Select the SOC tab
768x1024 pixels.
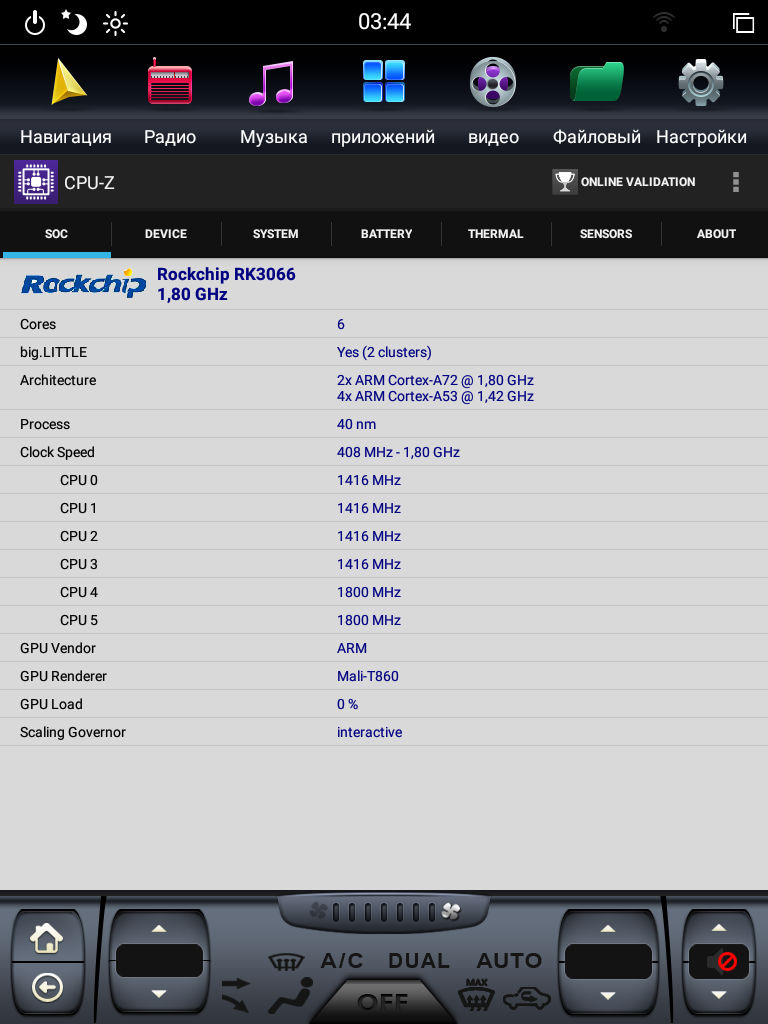pyautogui.click(x=56, y=234)
